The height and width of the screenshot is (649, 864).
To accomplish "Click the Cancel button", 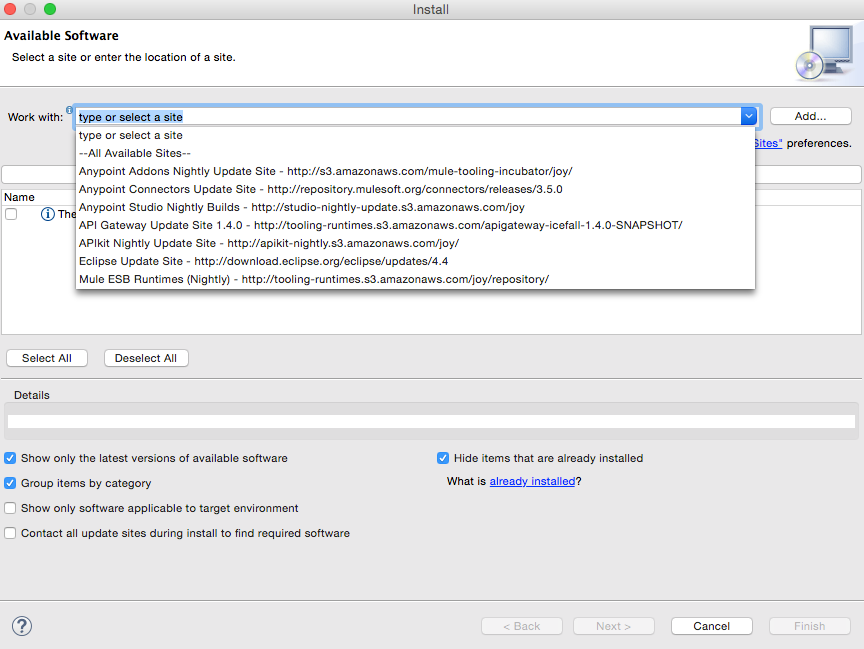I will coord(711,626).
